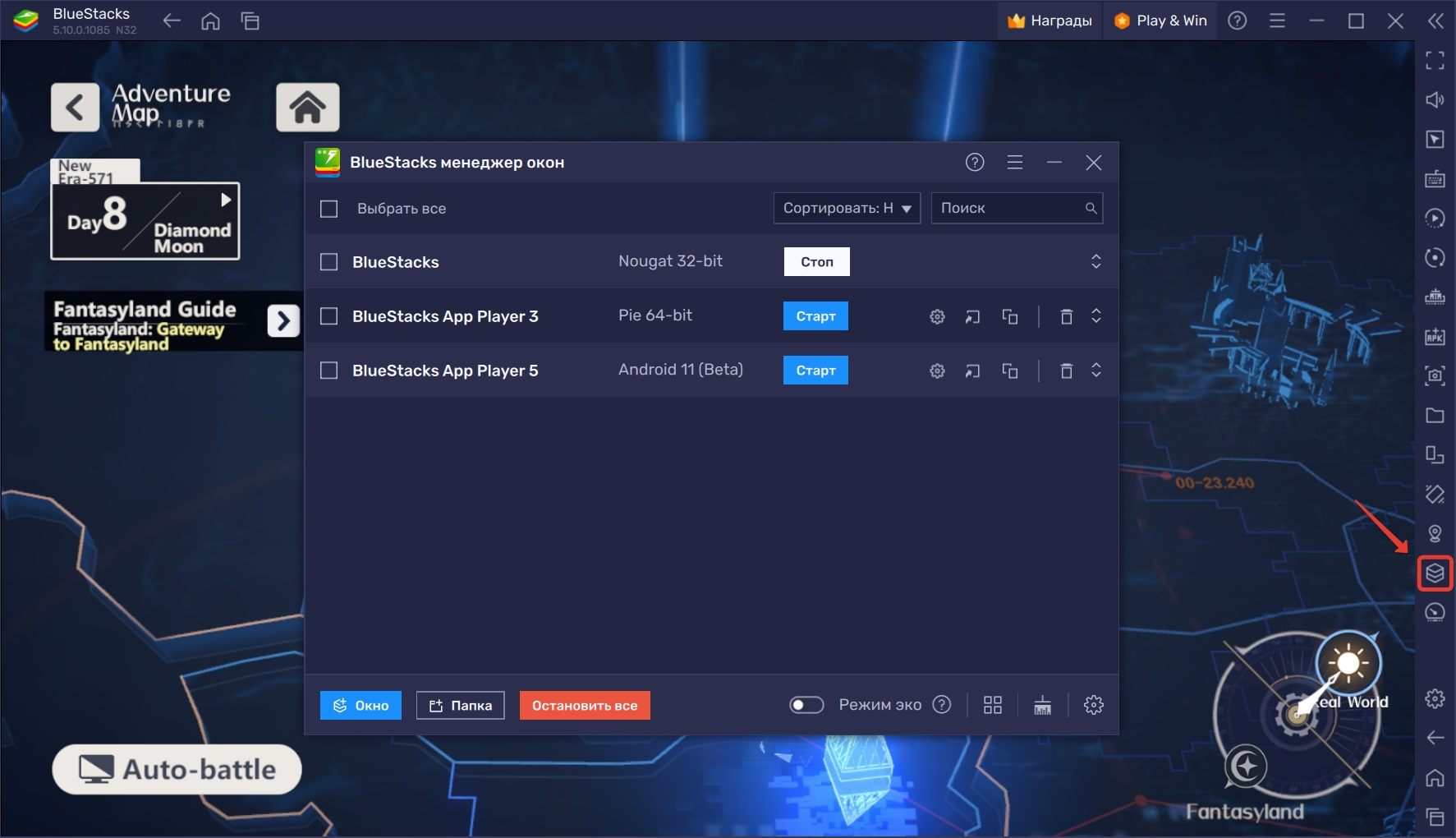Clone BlueStacks App Player 5 instance
Image resolution: width=1456 pixels, height=838 pixels.
pos(1010,371)
